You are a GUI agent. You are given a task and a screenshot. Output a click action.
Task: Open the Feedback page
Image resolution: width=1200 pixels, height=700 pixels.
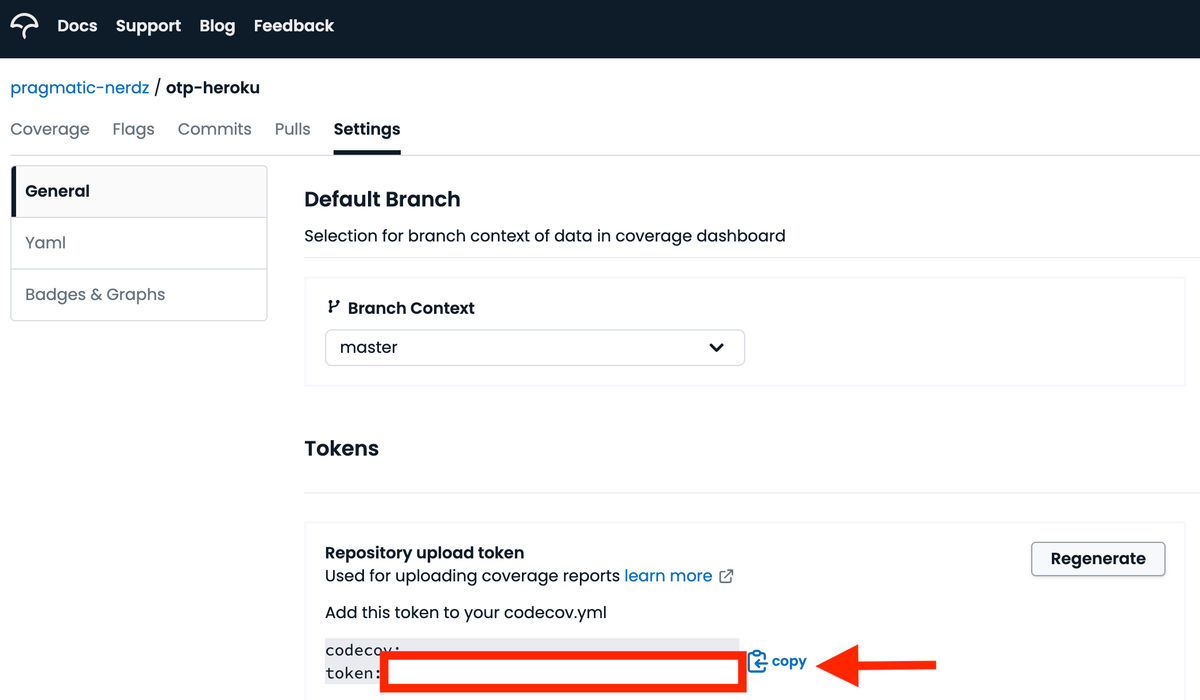(294, 26)
